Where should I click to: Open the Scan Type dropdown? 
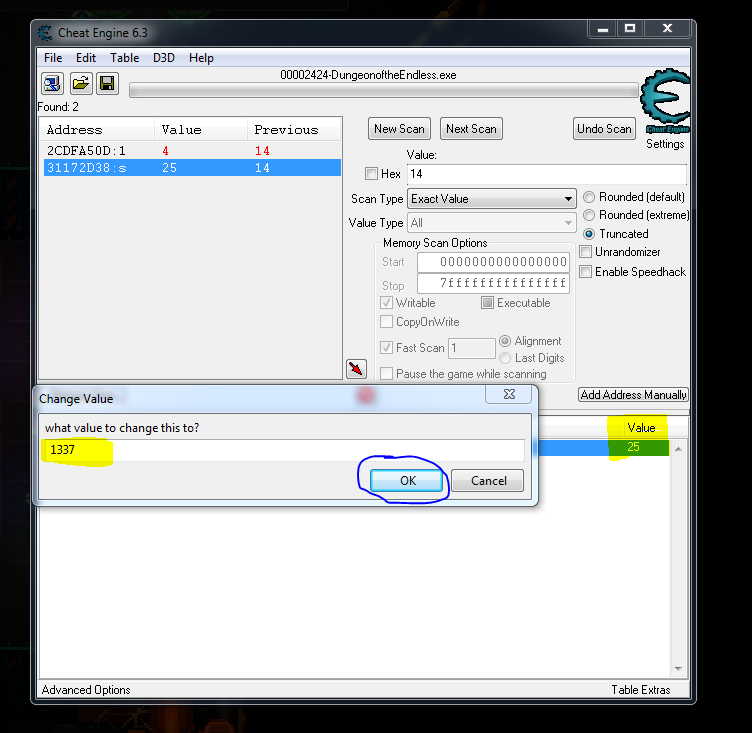click(492, 199)
